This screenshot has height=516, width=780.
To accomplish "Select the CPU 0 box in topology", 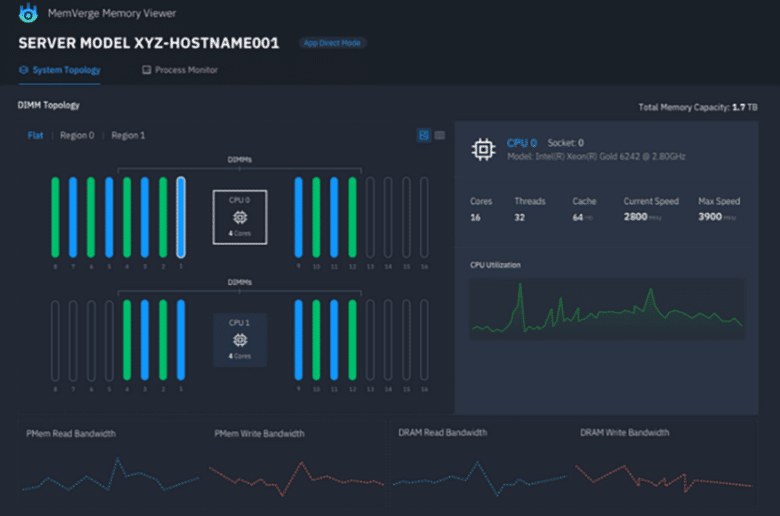I will tap(240, 217).
